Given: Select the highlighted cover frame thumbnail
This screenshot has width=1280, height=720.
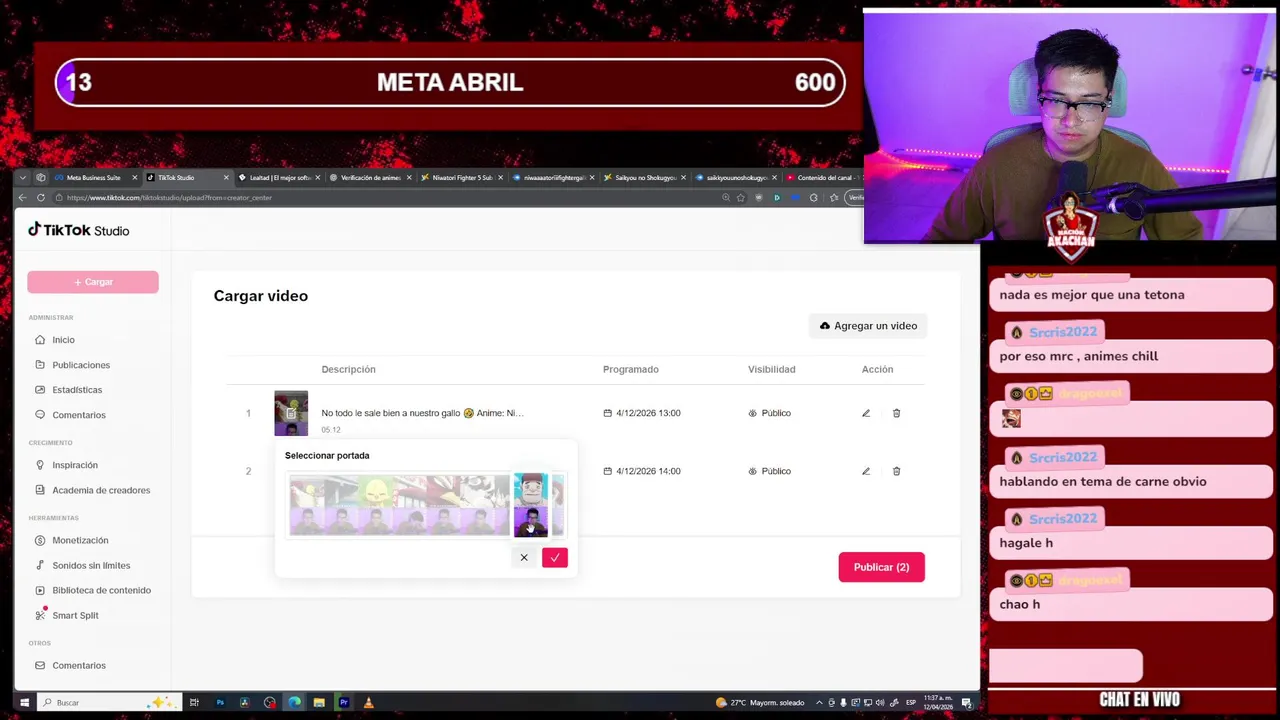Looking at the screenshot, I should [531, 505].
